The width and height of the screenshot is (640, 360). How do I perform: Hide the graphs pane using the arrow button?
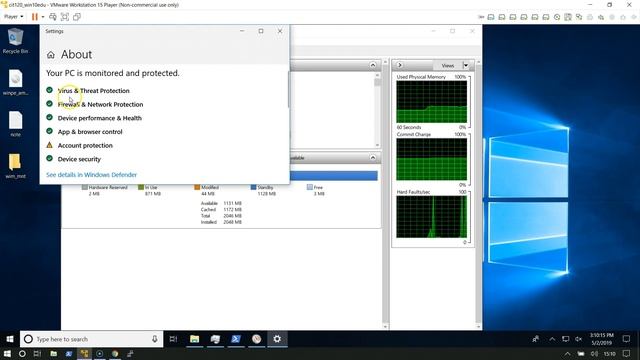click(x=400, y=65)
